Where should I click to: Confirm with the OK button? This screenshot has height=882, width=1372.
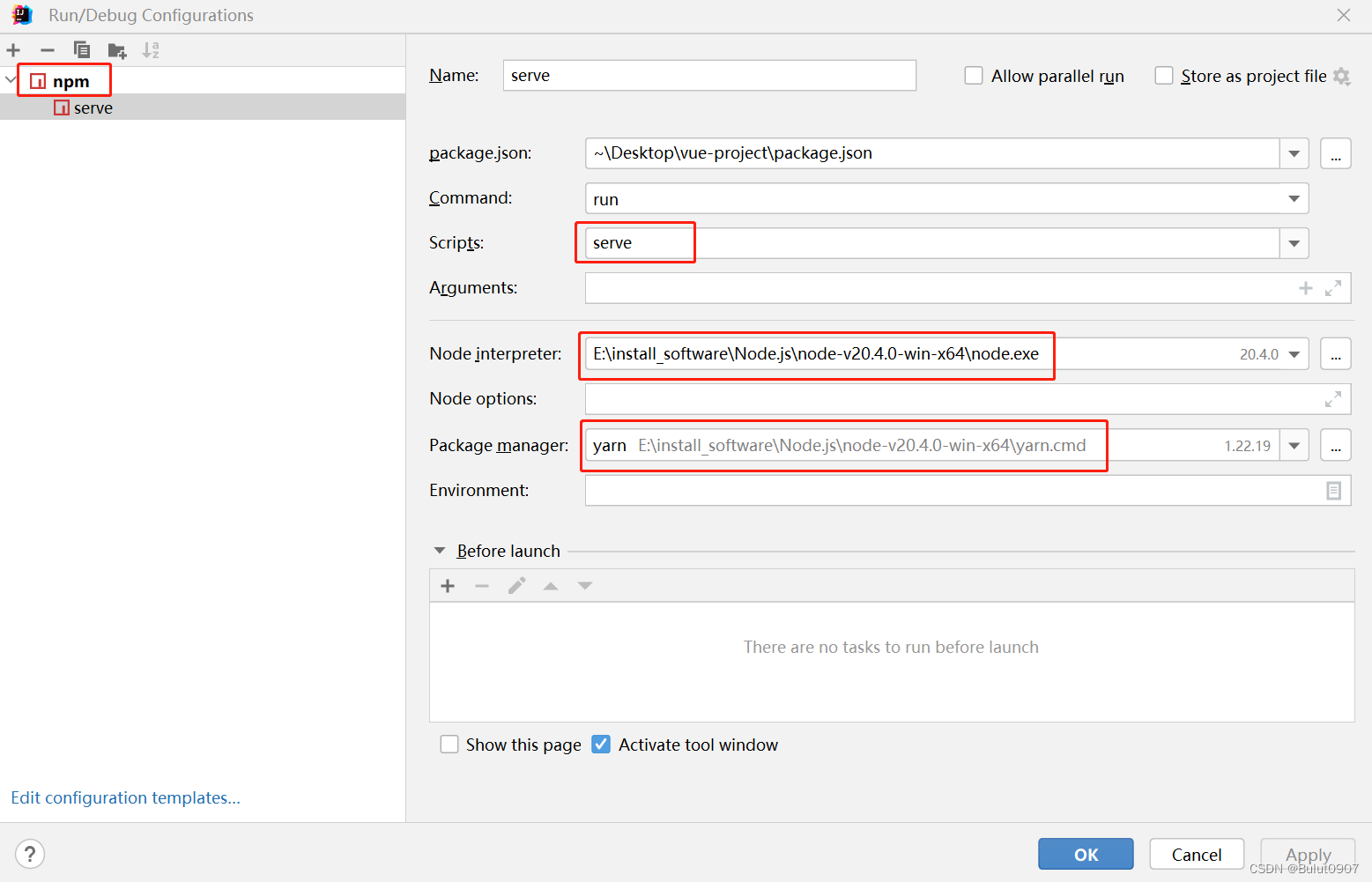tap(1086, 855)
